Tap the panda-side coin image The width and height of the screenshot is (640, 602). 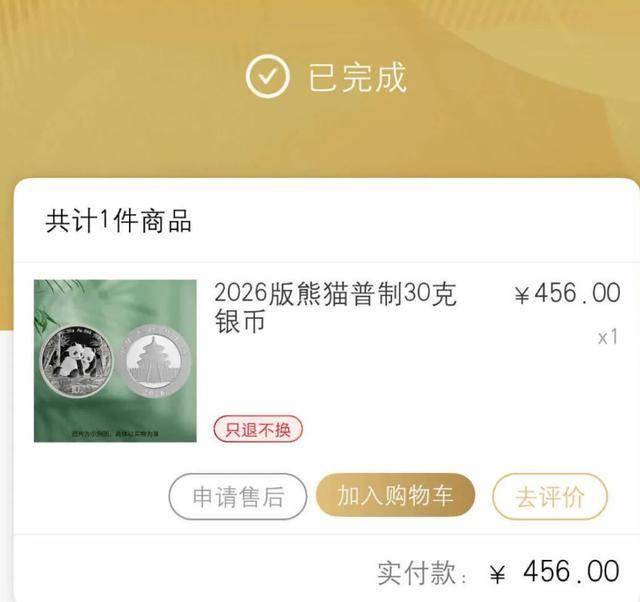77,361
